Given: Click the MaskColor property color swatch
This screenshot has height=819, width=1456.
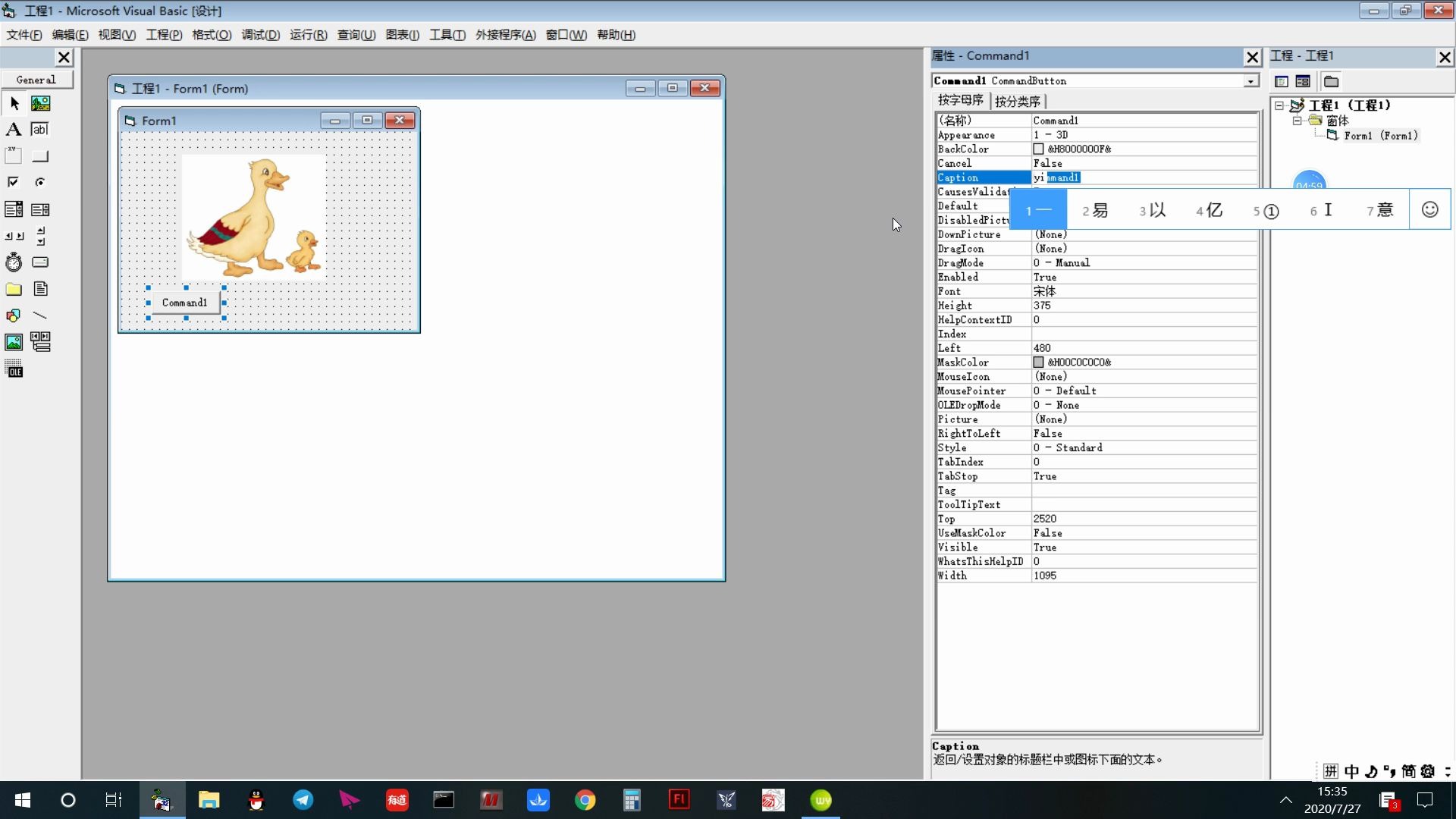Looking at the screenshot, I should pos(1038,362).
